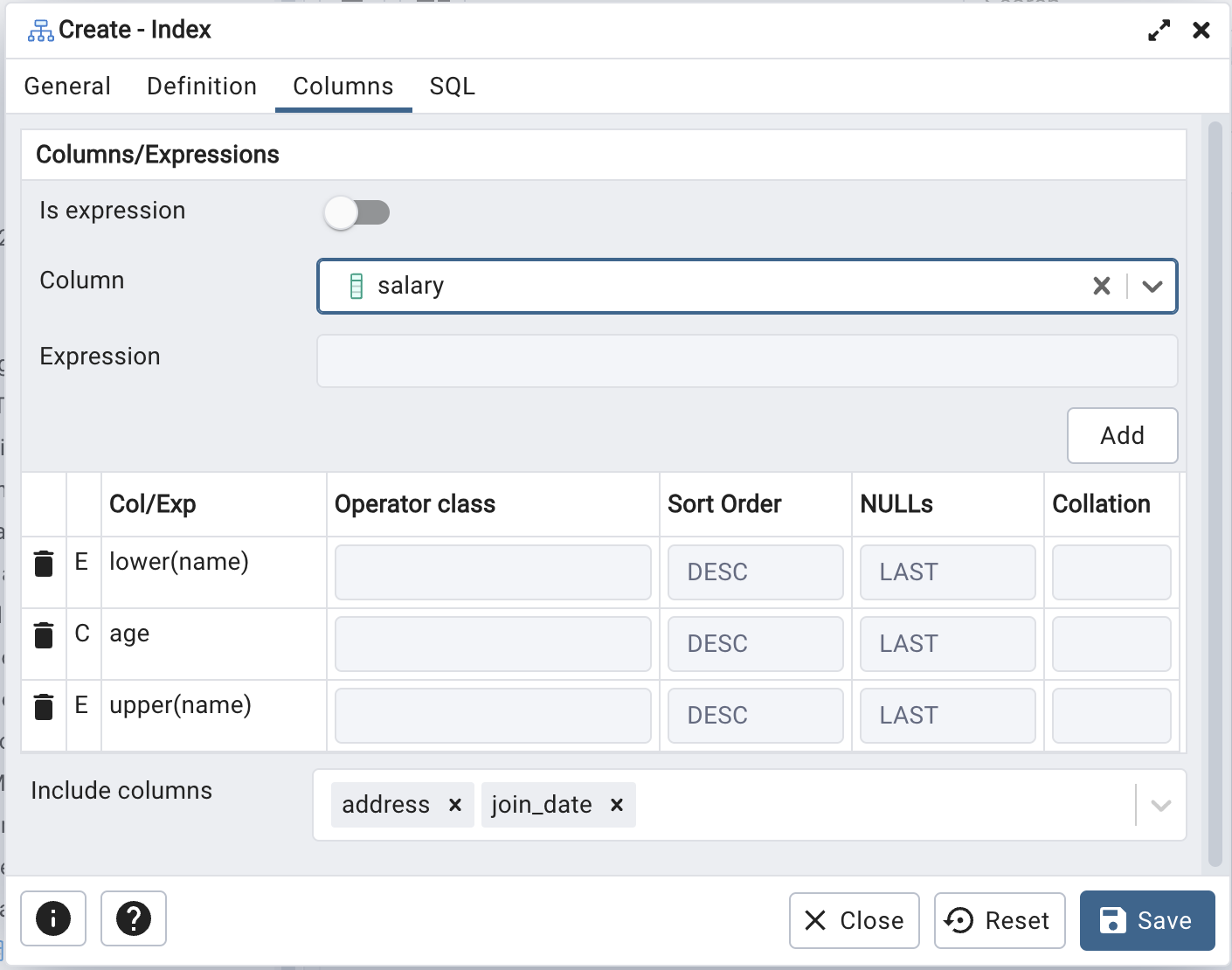Delete the lower(name) index row
This screenshot has width=1232, height=970.
pyautogui.click(x=44, y=564)
